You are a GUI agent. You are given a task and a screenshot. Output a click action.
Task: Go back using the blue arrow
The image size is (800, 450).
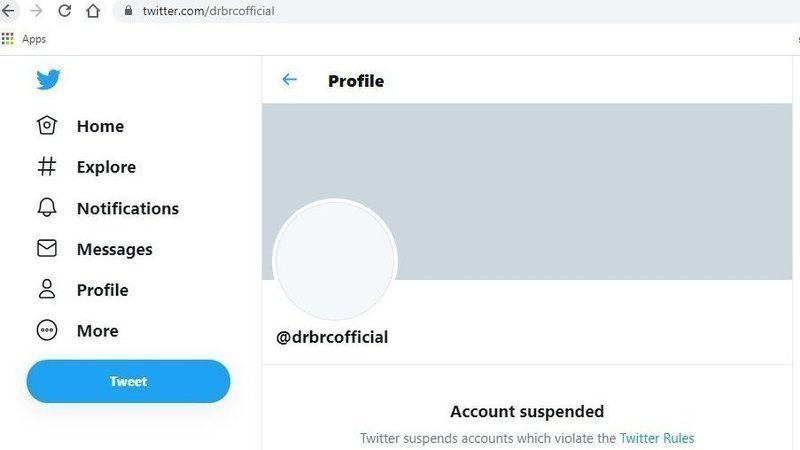[x=290, y=80]
